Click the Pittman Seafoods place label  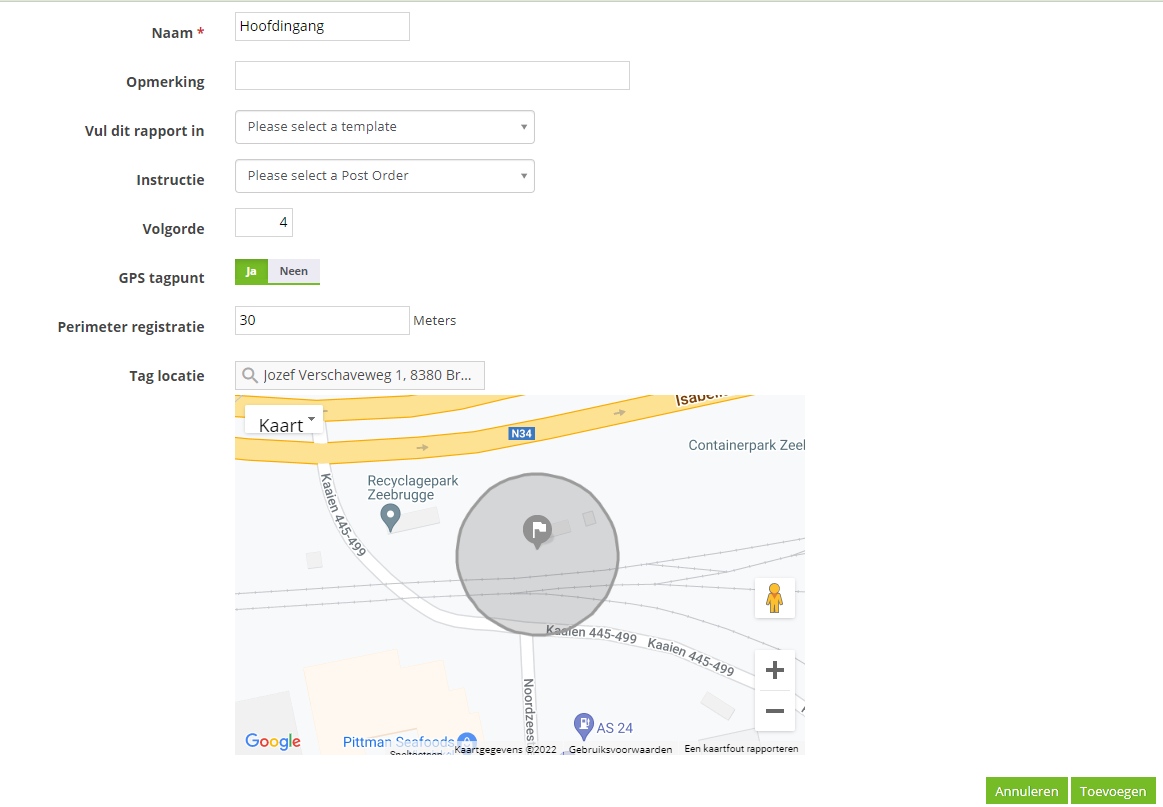click(398, 742)
